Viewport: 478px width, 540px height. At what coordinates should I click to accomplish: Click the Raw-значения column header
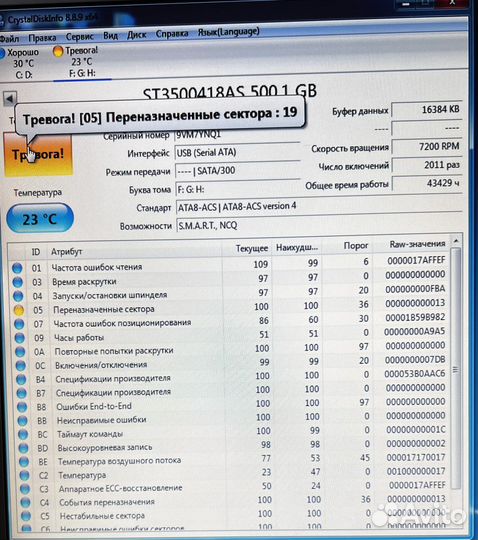[412, 244]
